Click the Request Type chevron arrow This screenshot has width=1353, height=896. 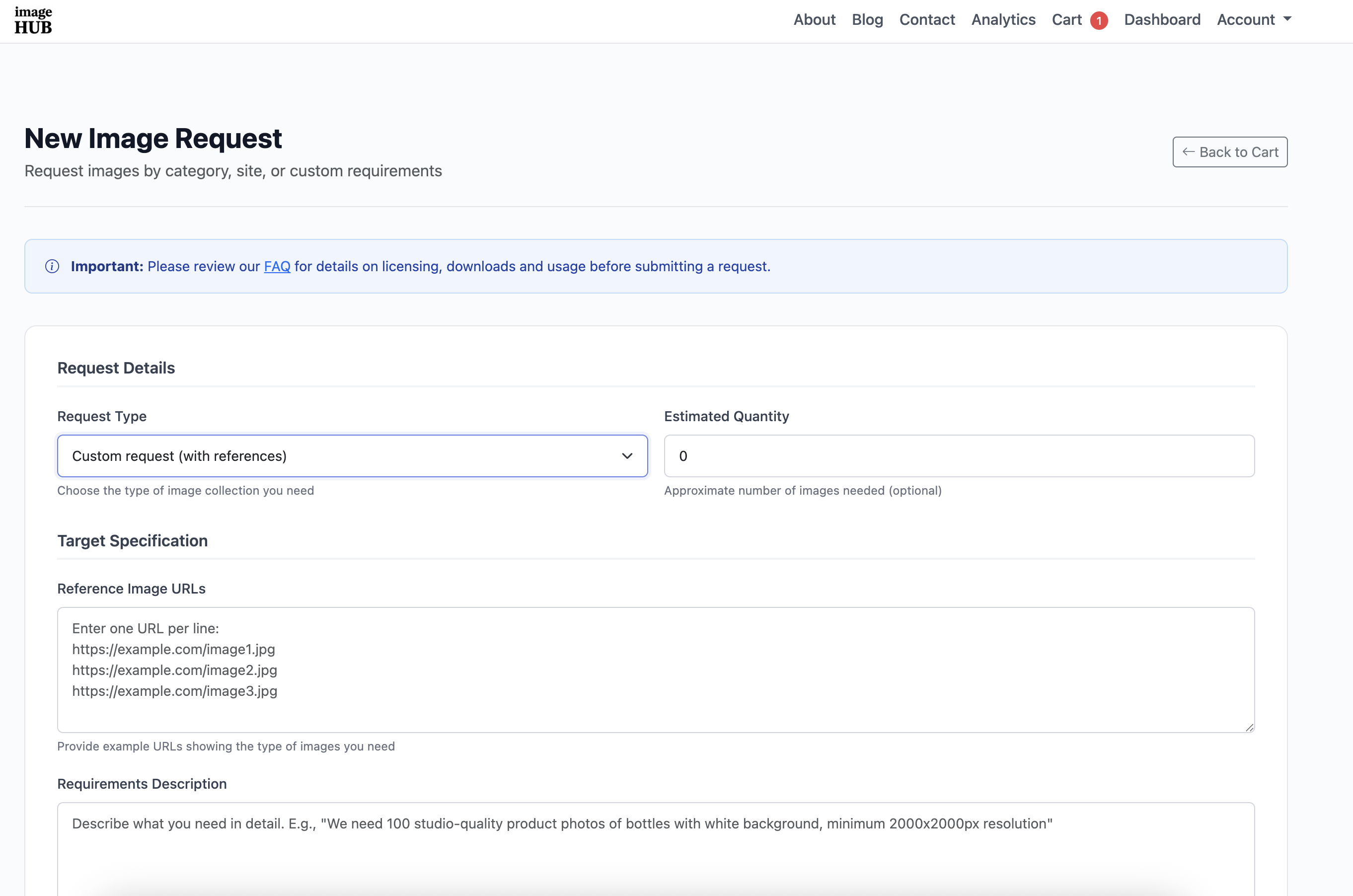[x=627, y=456]
